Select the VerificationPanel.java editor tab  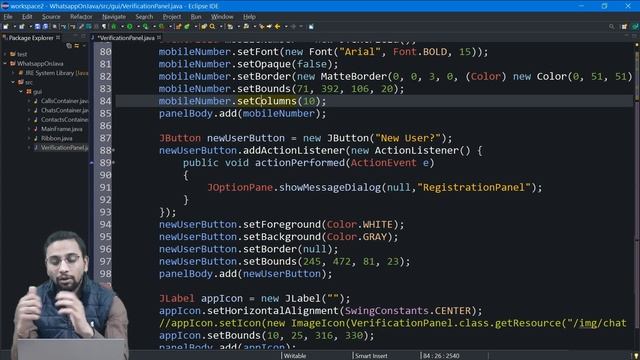coord(125,38)
